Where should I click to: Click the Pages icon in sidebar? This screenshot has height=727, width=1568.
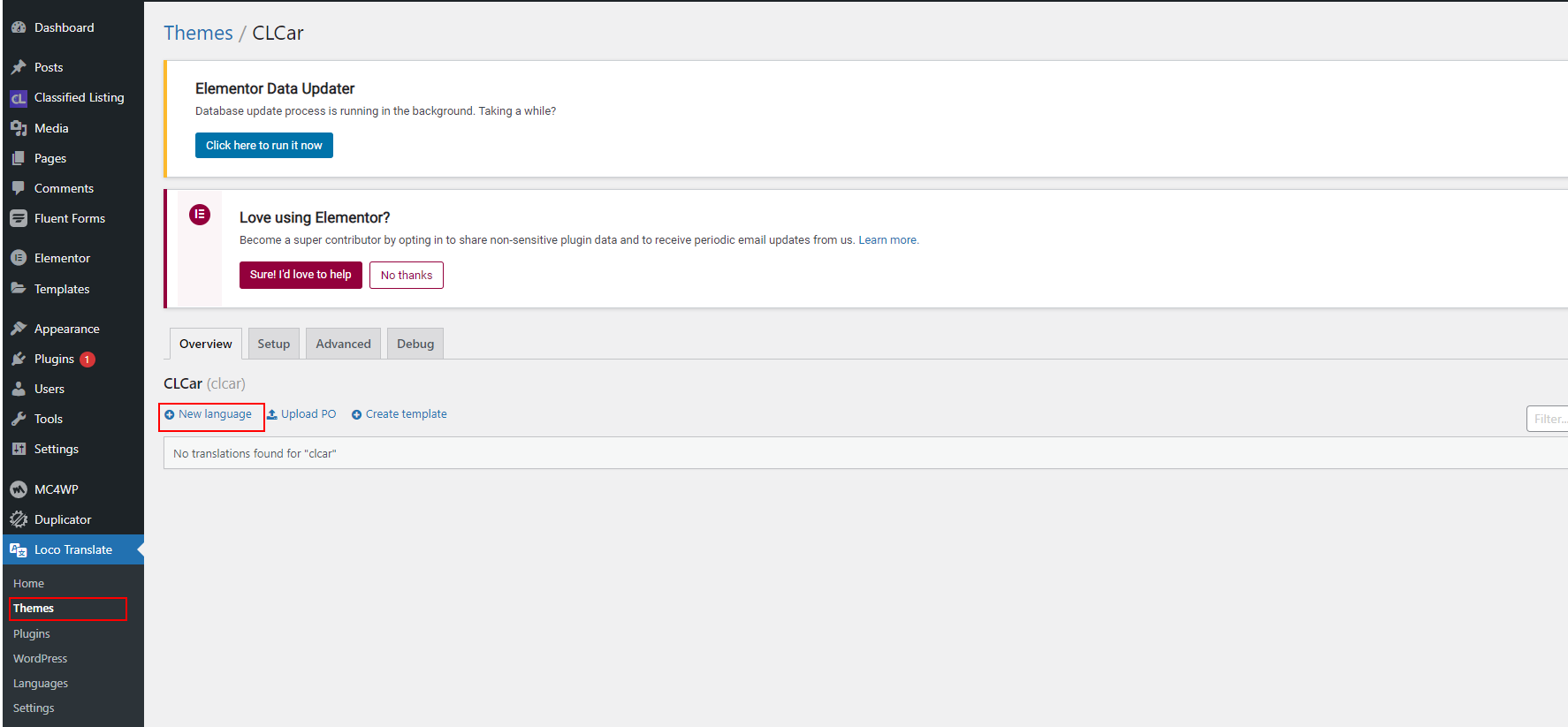[x=19, y=158]
